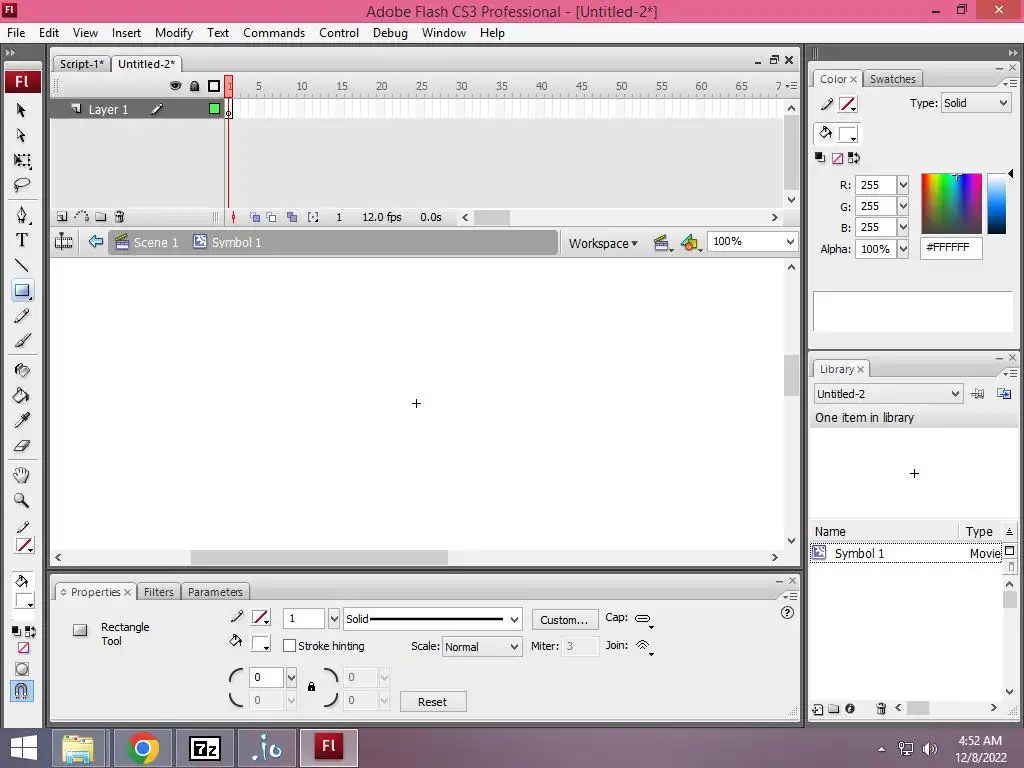Select the Eyedropper tool
Viewport: 1024px width, 768px height.
(22, 421)
